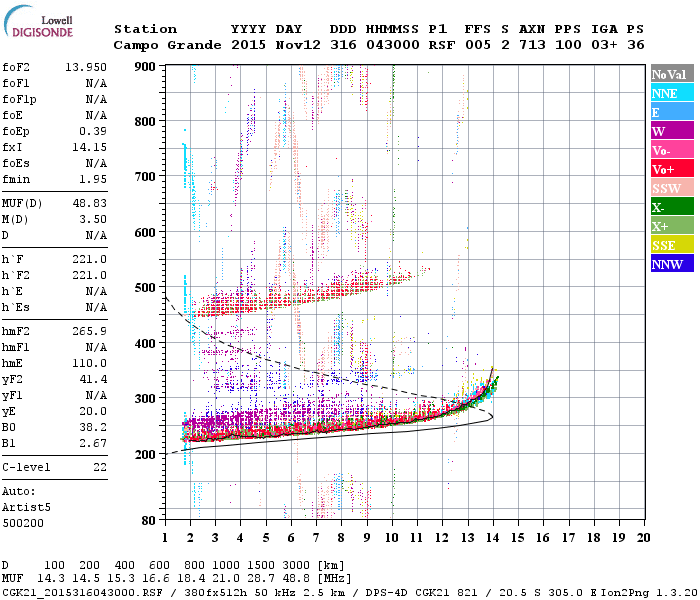Click the M(D) value 3.50
This screenshot has width=700, height=600.
93,219
